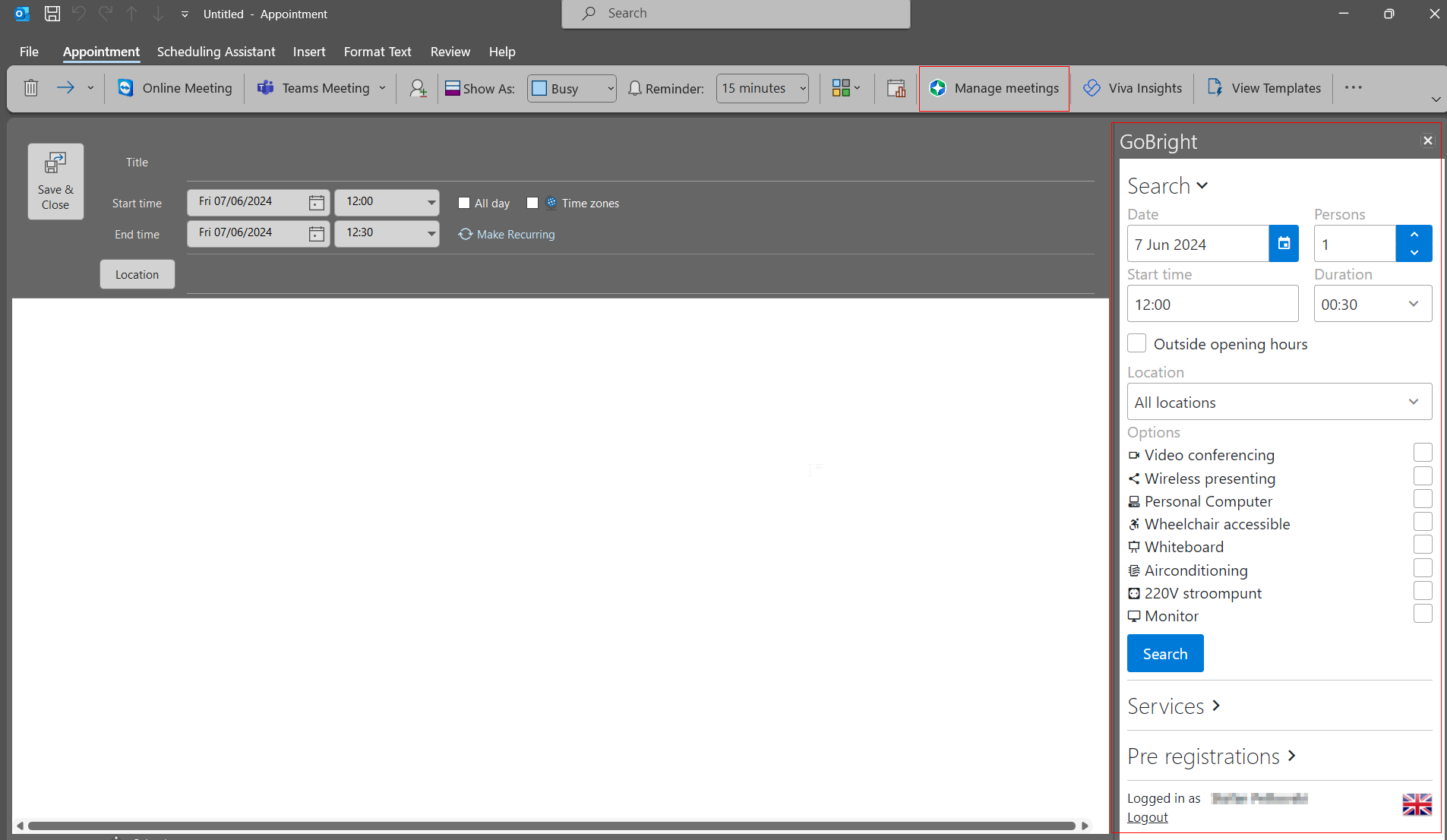Show more ribbon commands ellipsis
The height and width of the screenshot is (840, 1447).
[1353, 87]
